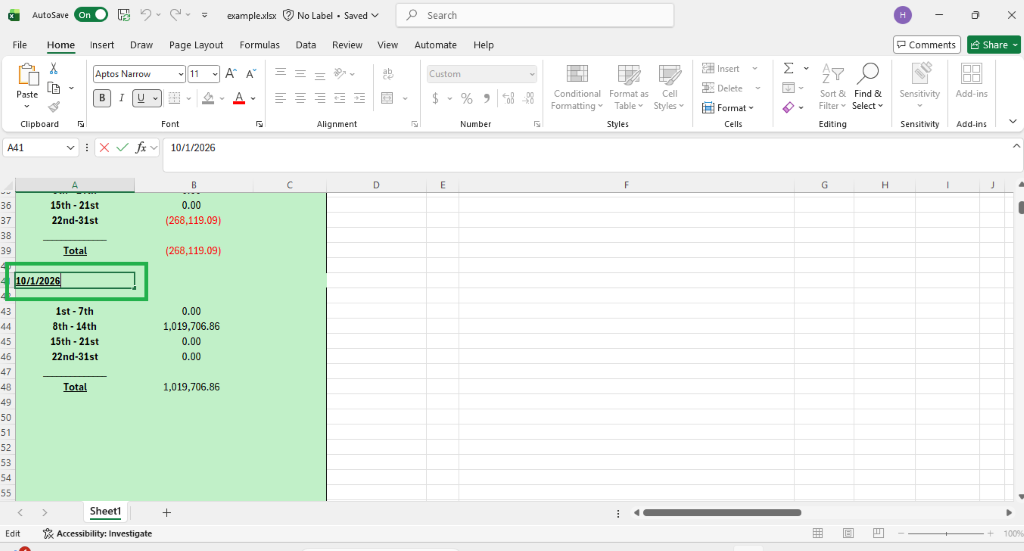Apply Percent Style format

click(466, 99)
